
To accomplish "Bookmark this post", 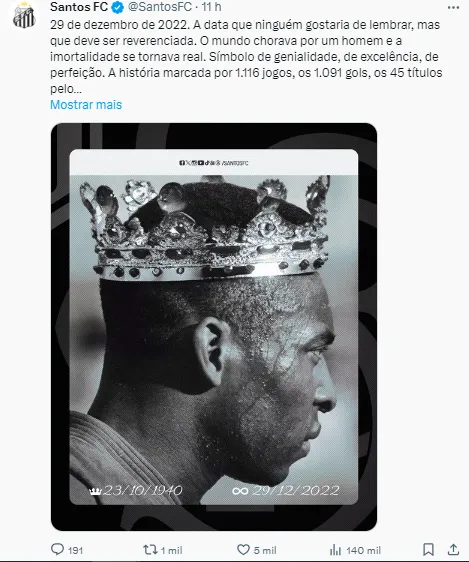I will pyautogui.click(x=429, y=549).
